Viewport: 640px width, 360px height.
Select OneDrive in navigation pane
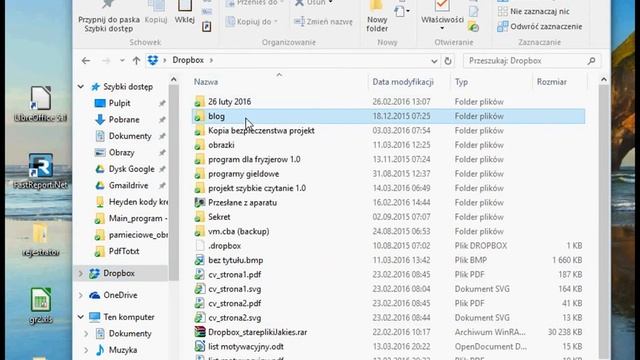click(x=120, y=295)
